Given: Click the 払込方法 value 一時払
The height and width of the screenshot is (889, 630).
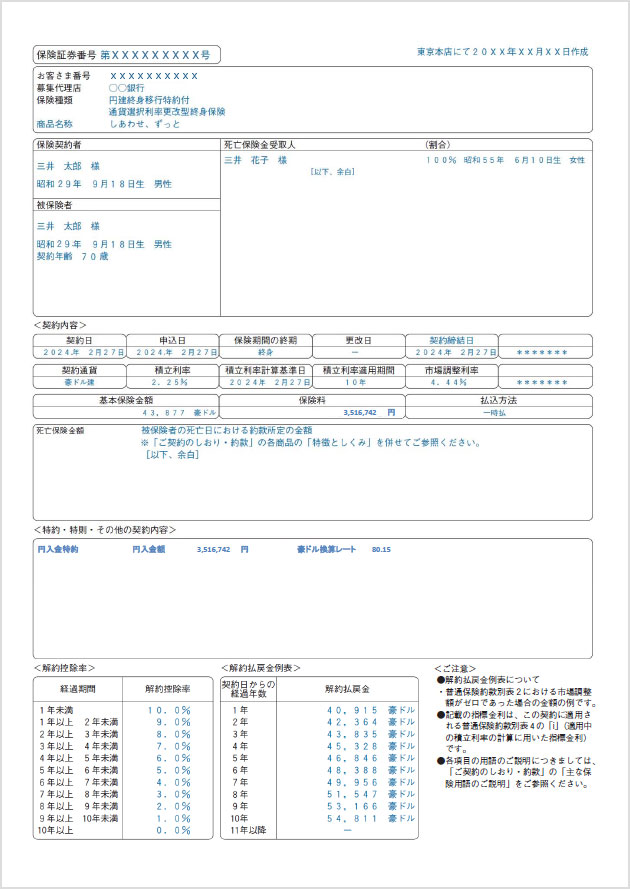Looking at the screenshot, I should [497, 412].
